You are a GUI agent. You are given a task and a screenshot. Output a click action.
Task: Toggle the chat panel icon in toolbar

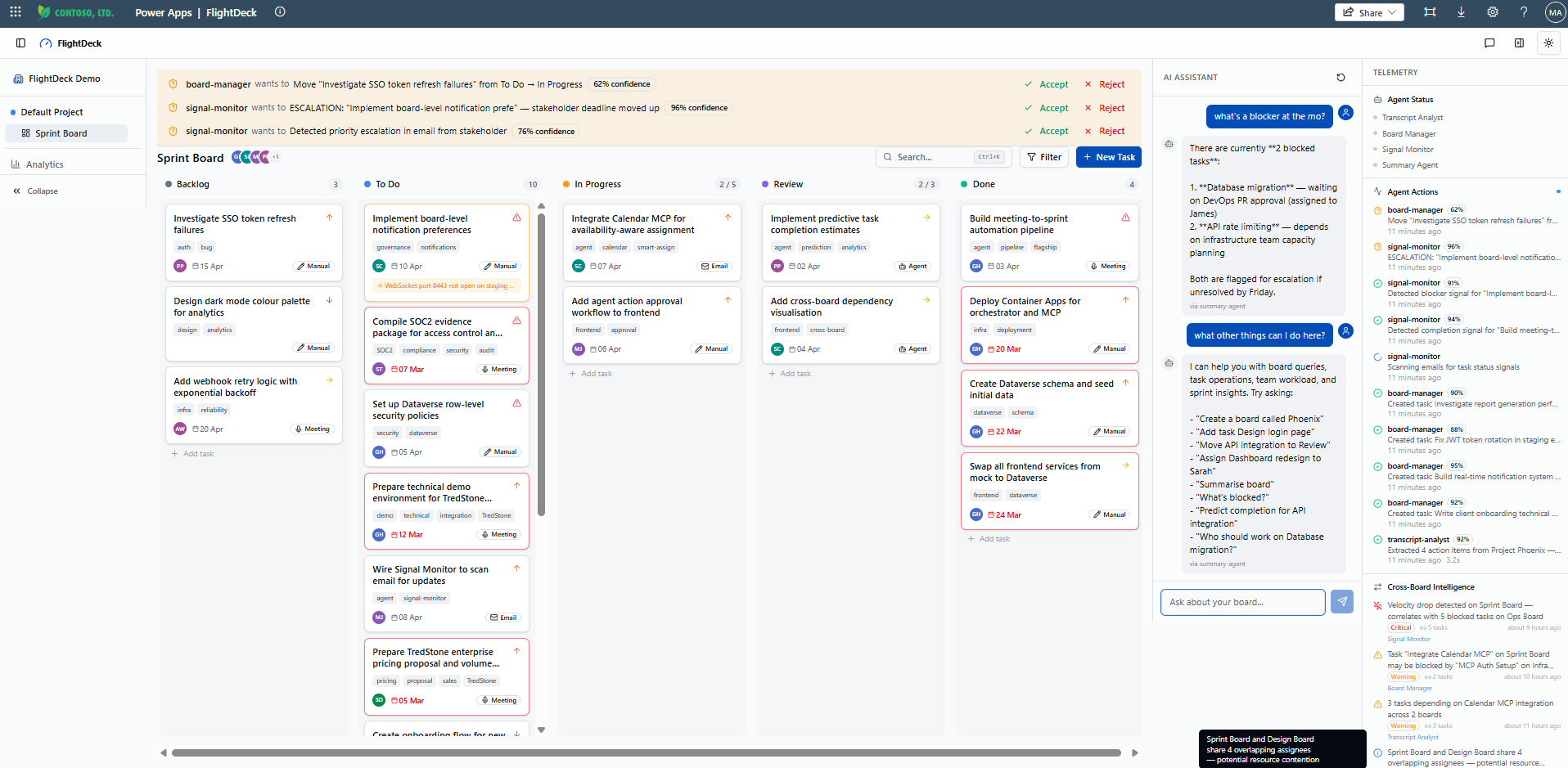tap(1489, 43)
